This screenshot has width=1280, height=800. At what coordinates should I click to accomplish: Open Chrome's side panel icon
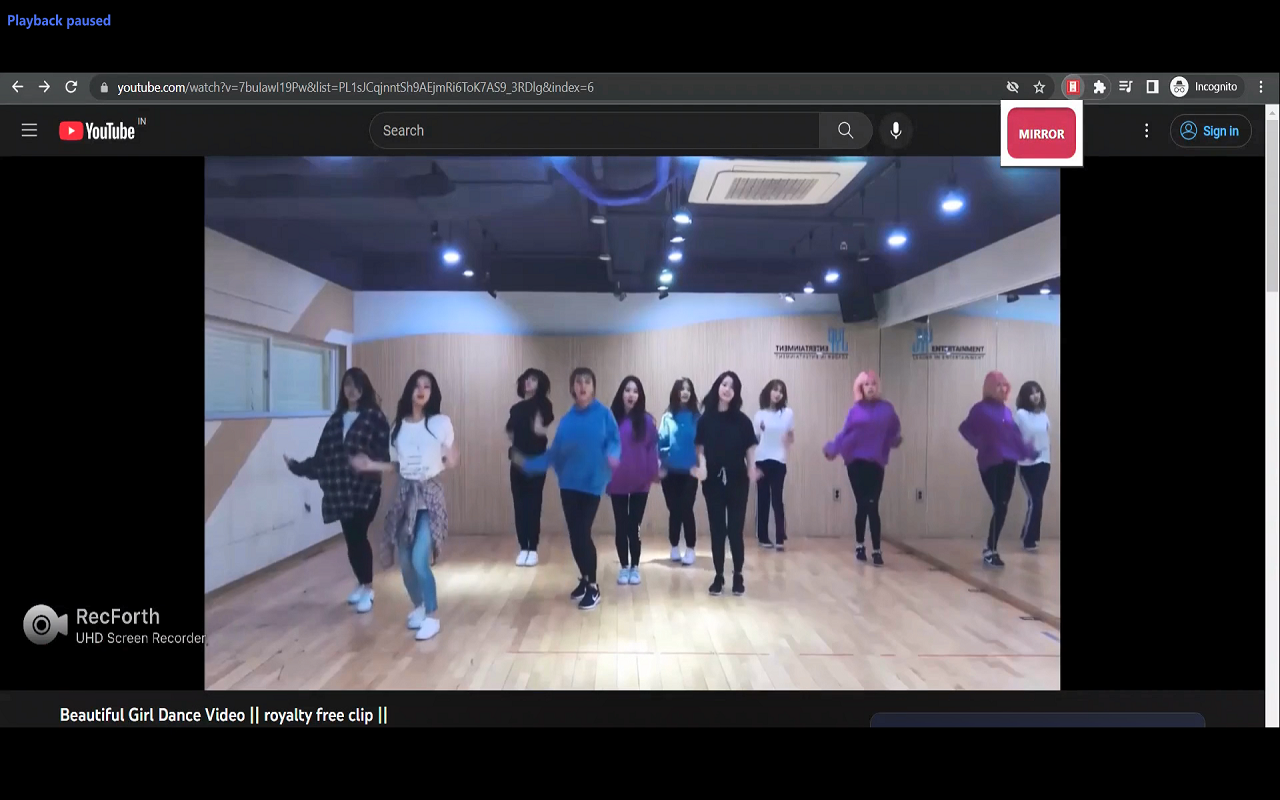point(1151,86)
